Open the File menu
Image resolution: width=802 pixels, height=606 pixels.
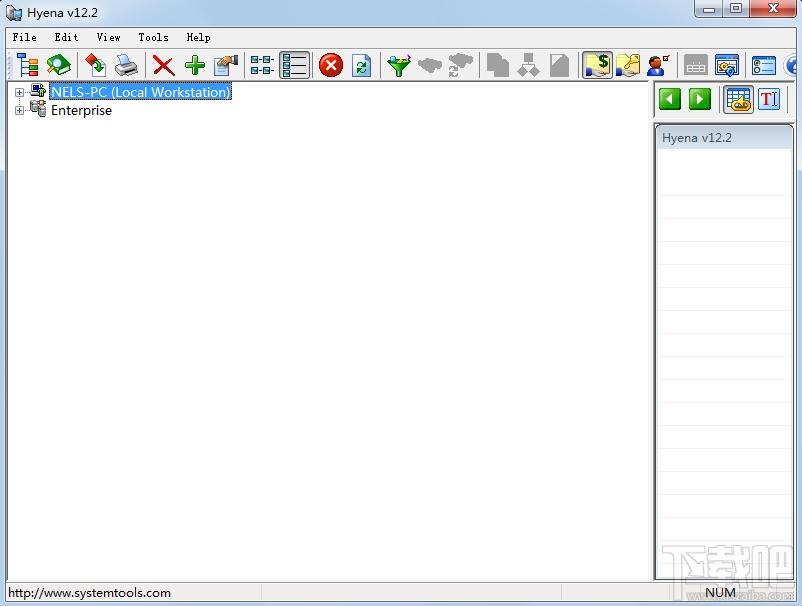point(25,37)
